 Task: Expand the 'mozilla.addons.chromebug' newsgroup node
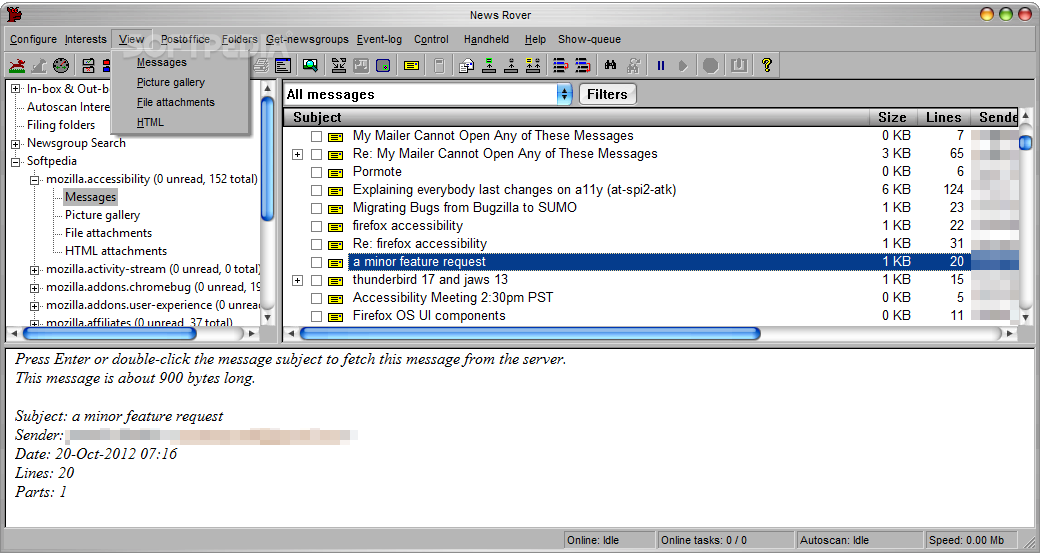coord(34,288)
